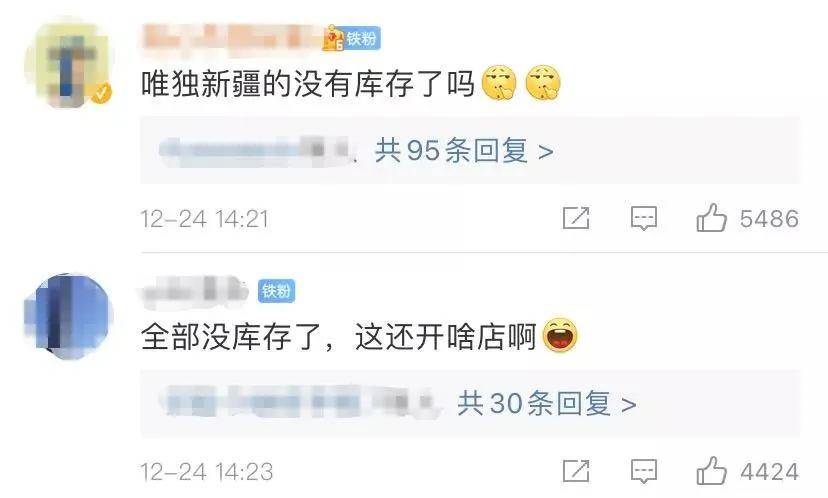Expand 共95条回复 replies
The width and height of the screenshot is (828, 498).
coord(464,151)
